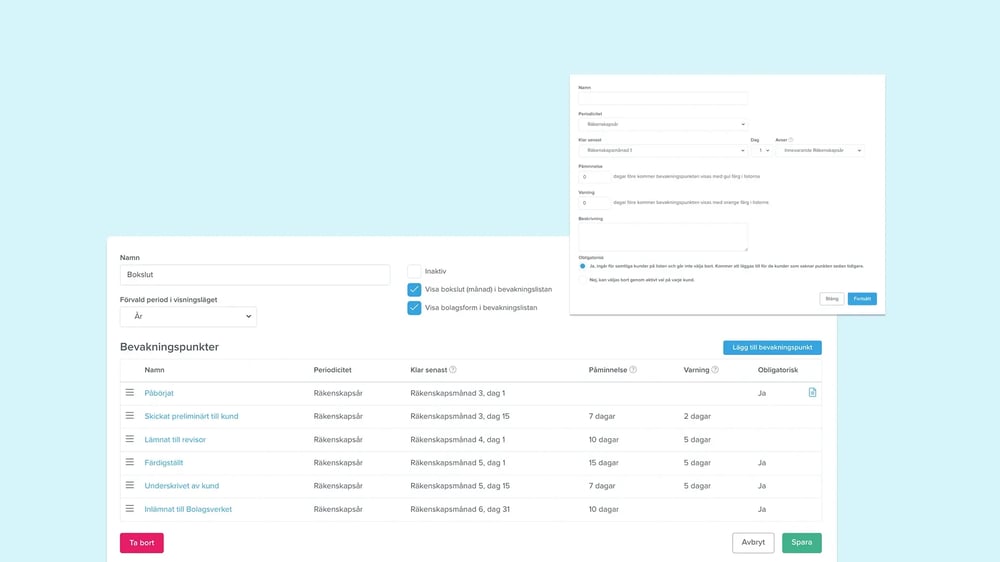The height and width of the screenshot is (562, 1000).
Task: Open the Förvald period i visningsläget dropdown
Action: 188,317
